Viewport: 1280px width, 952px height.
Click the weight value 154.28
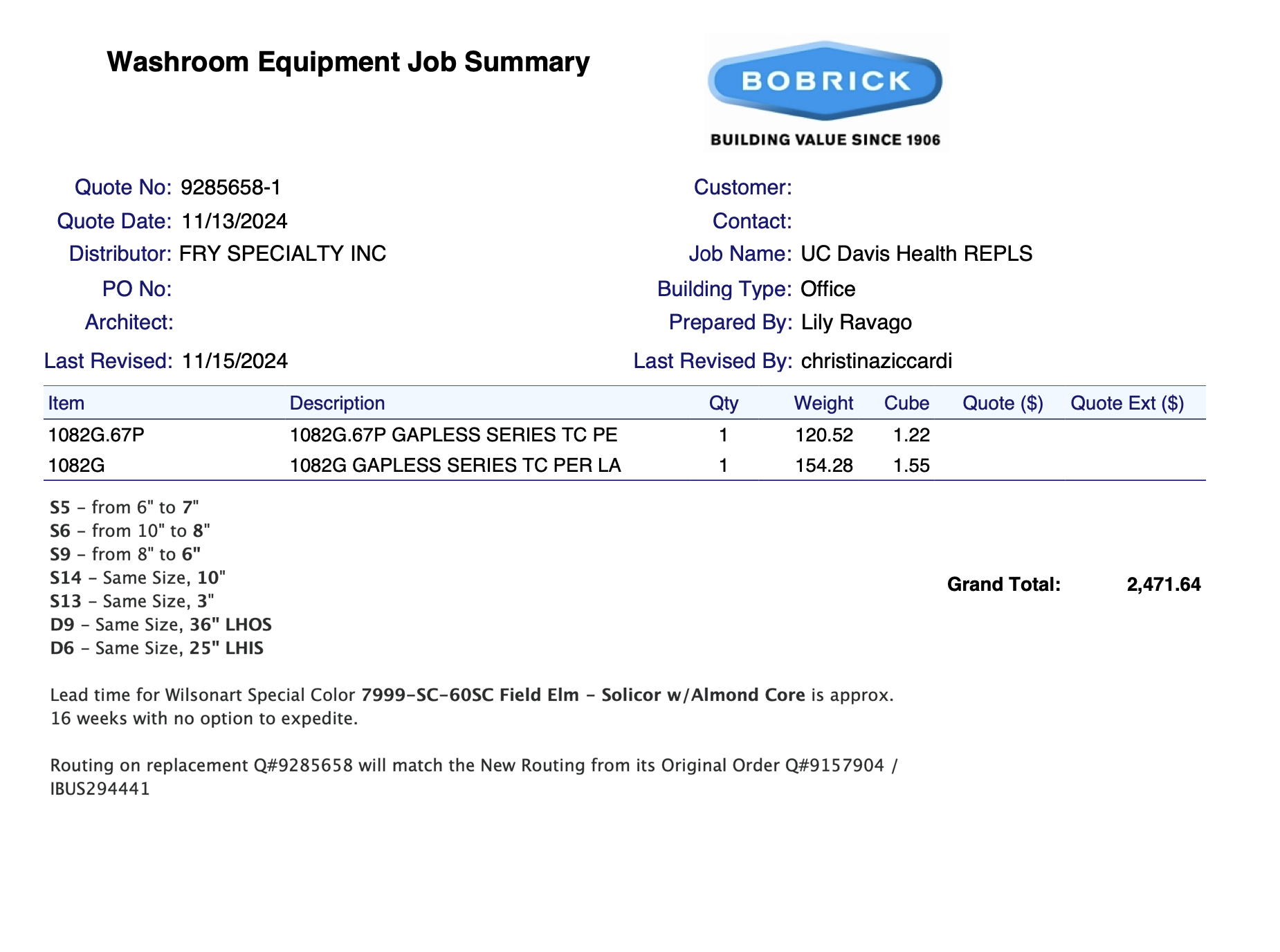click(x=823, y=466)
